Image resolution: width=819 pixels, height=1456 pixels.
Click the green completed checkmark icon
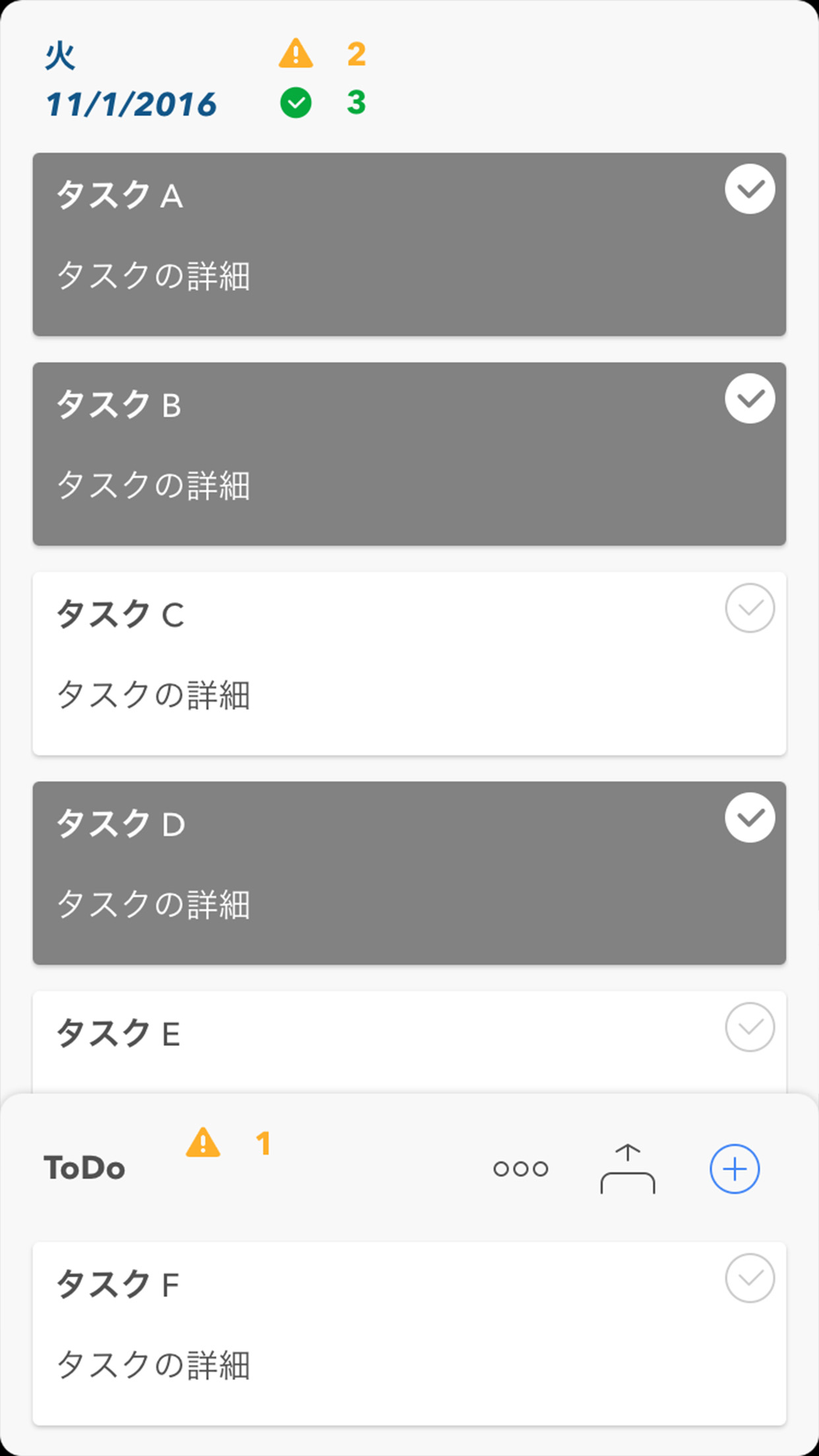[x=295, y=103]
